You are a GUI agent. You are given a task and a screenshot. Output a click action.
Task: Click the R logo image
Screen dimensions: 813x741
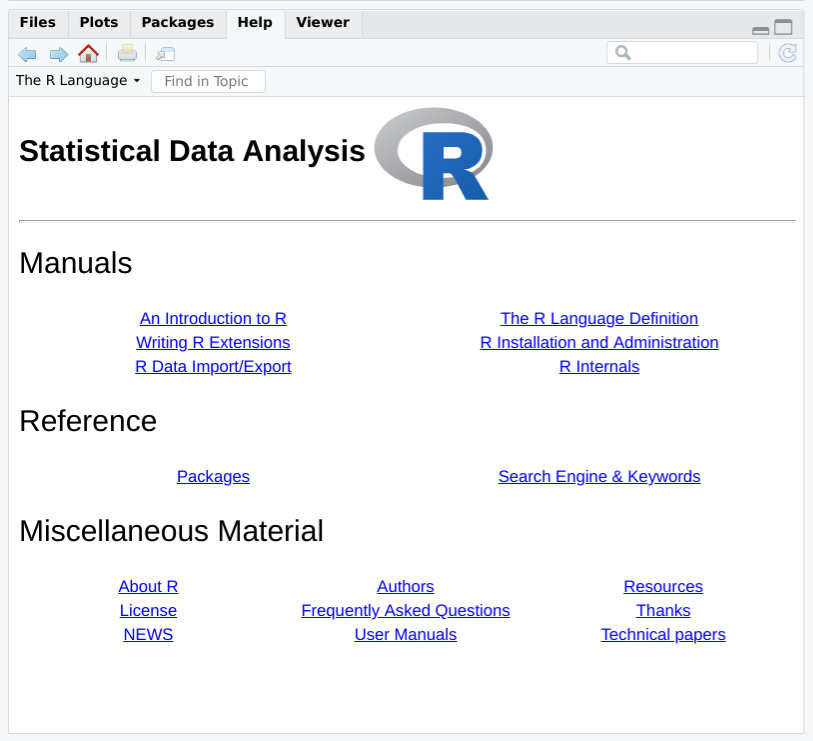[x=434, y=154]
